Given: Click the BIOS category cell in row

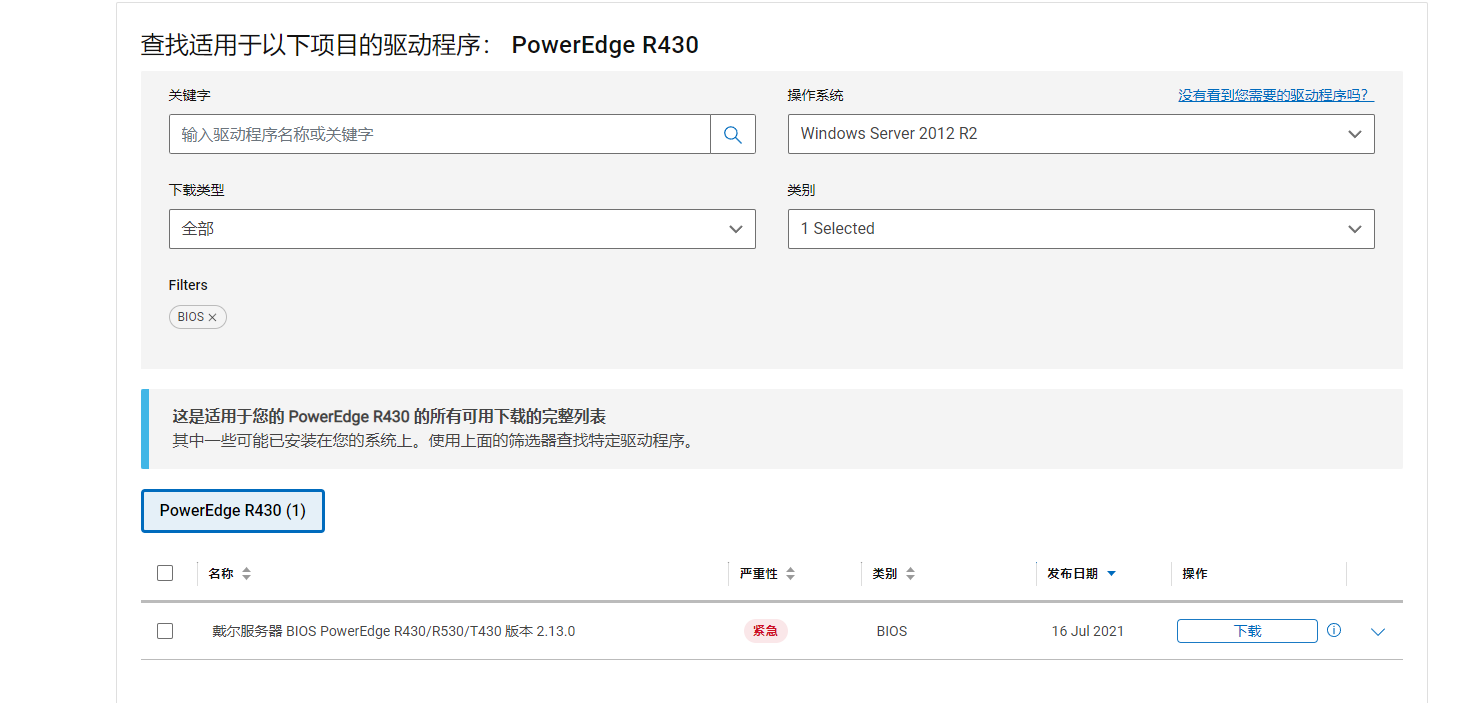Looking at the screenshot, I should click(892, 631).
